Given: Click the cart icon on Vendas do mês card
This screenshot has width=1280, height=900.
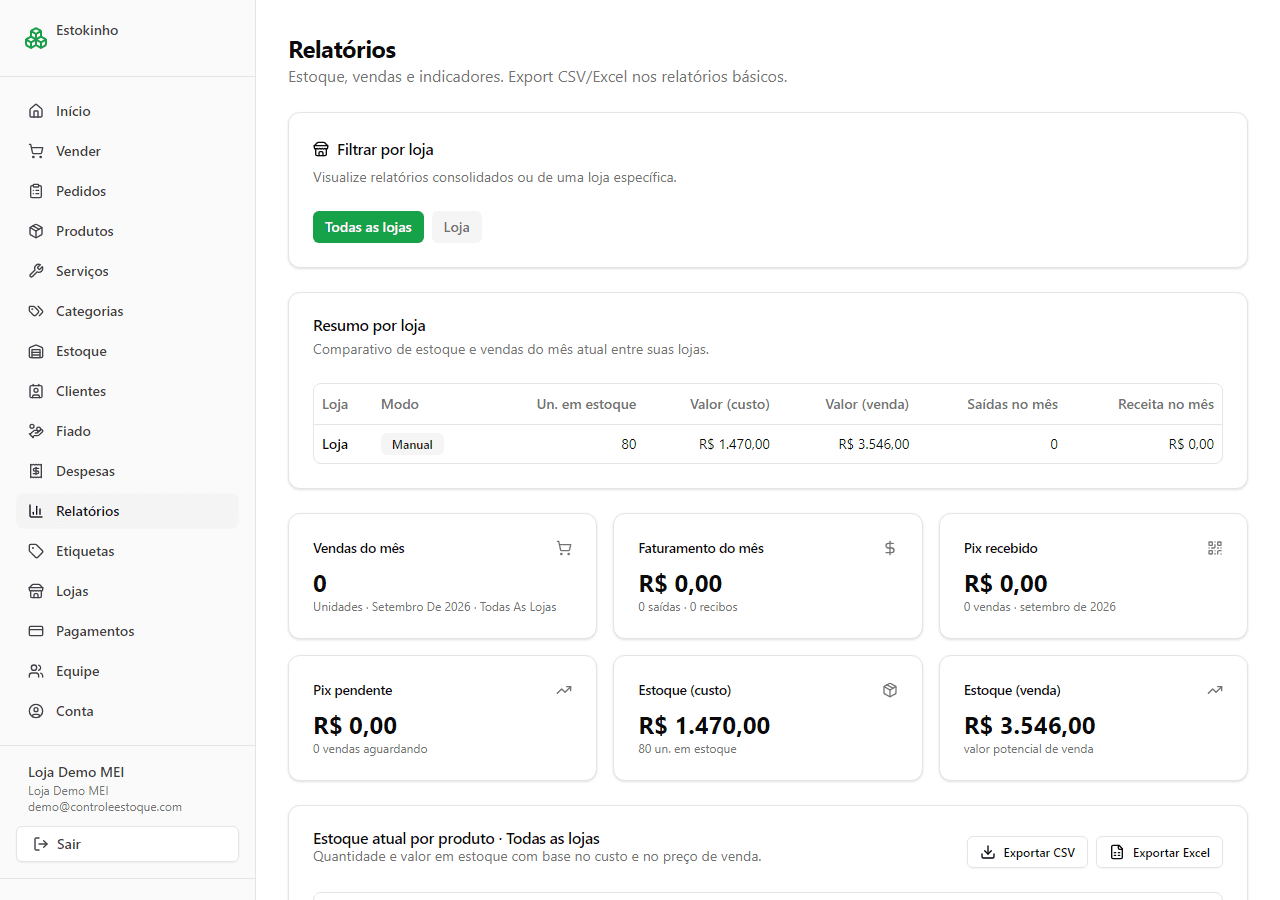Looking at the screenshot, I should [564, 548].
